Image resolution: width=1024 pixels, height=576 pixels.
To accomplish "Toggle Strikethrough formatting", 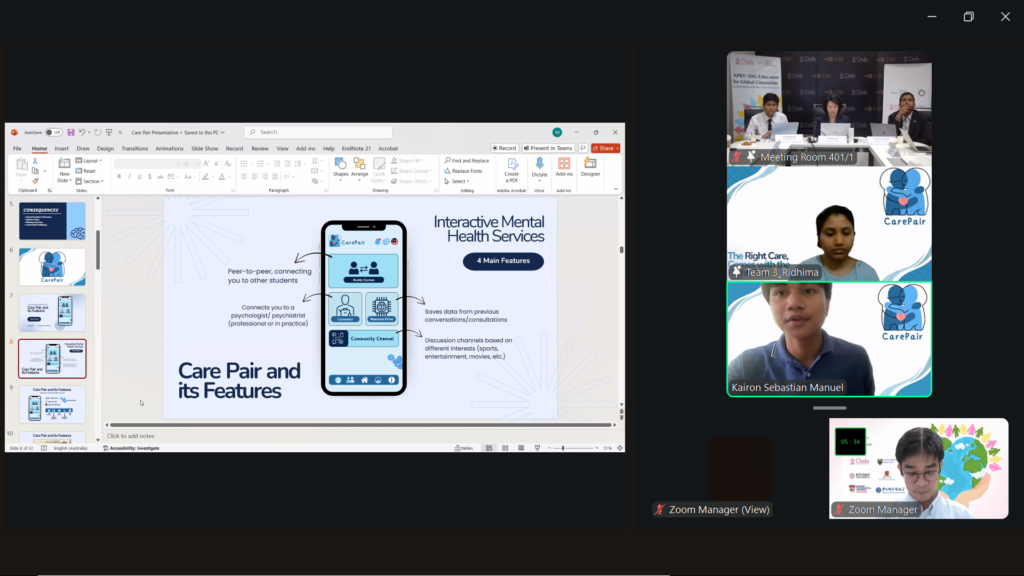I will click(160, 177).
